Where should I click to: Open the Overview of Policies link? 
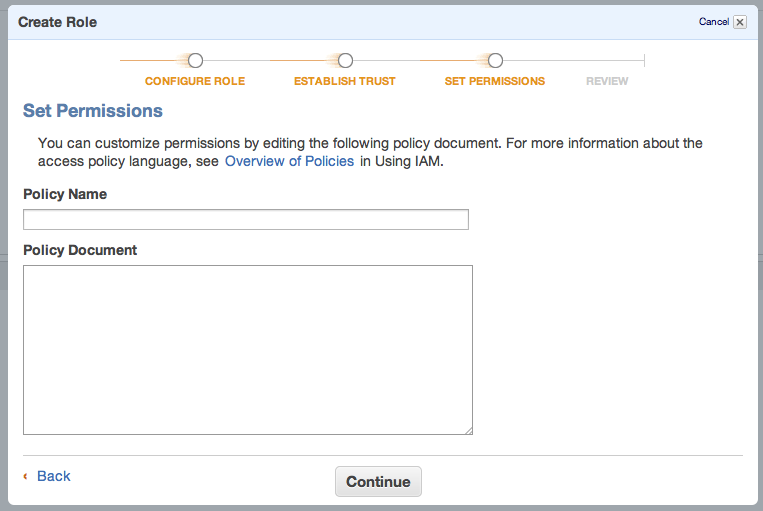[x=289, y=161]
